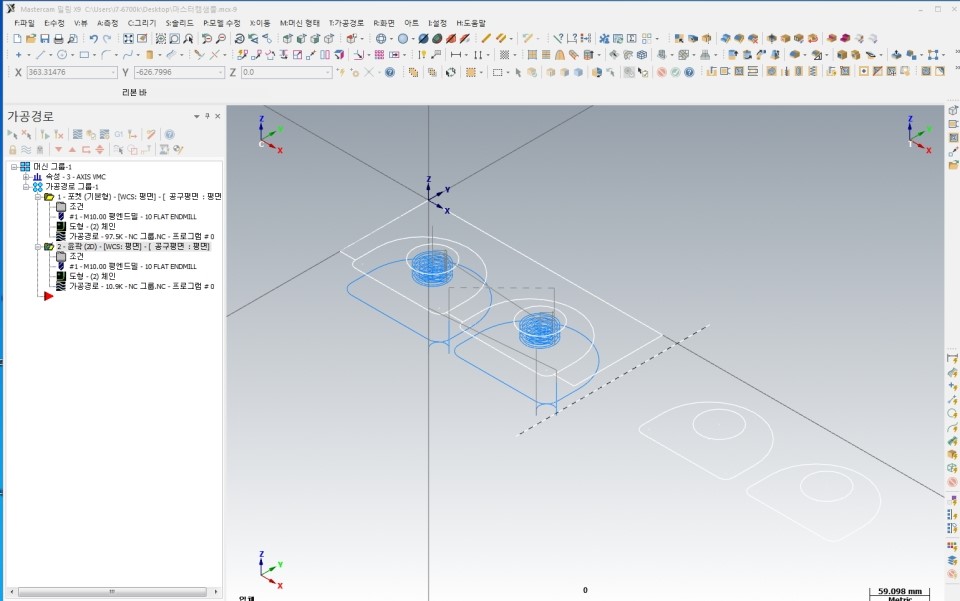The width and height of the screenshot is (960, 601).
Task: Collapse the 가공경로 그룹-1 node
Action: point(26,186)
